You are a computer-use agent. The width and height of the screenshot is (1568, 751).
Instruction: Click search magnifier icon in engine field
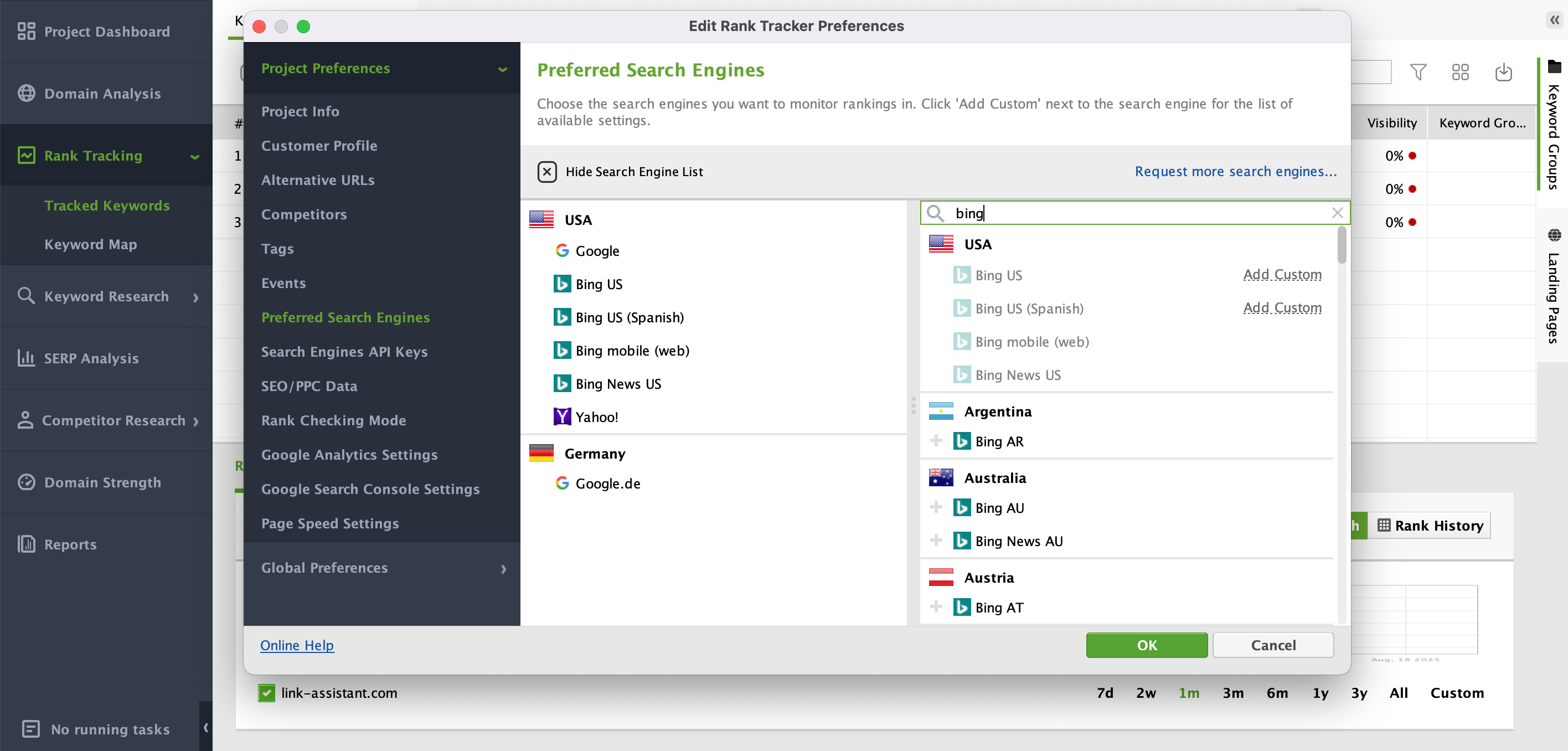point(935,213)
